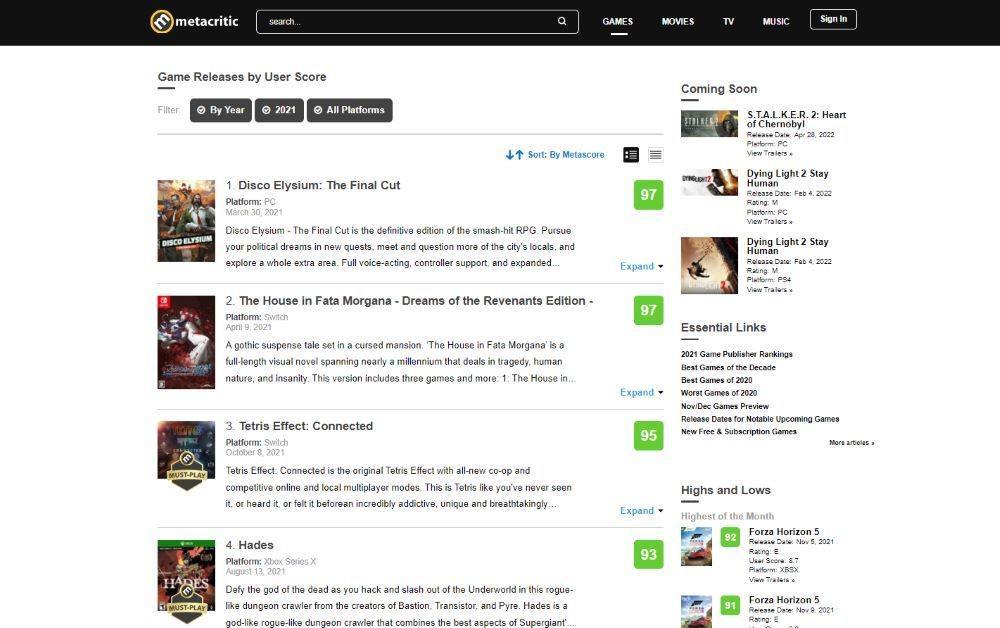Click Tetris Effect's October 8, 2021 date
The image size is (1000, 628).
(255, 453)
